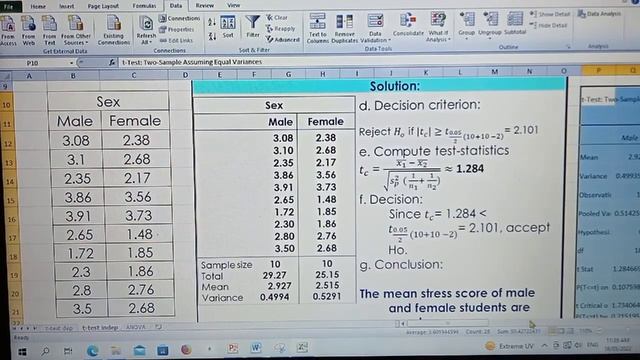Screen dimensions: 640x360
Task: Switch to the View ribbon tab
Action: tap(233, 5)
